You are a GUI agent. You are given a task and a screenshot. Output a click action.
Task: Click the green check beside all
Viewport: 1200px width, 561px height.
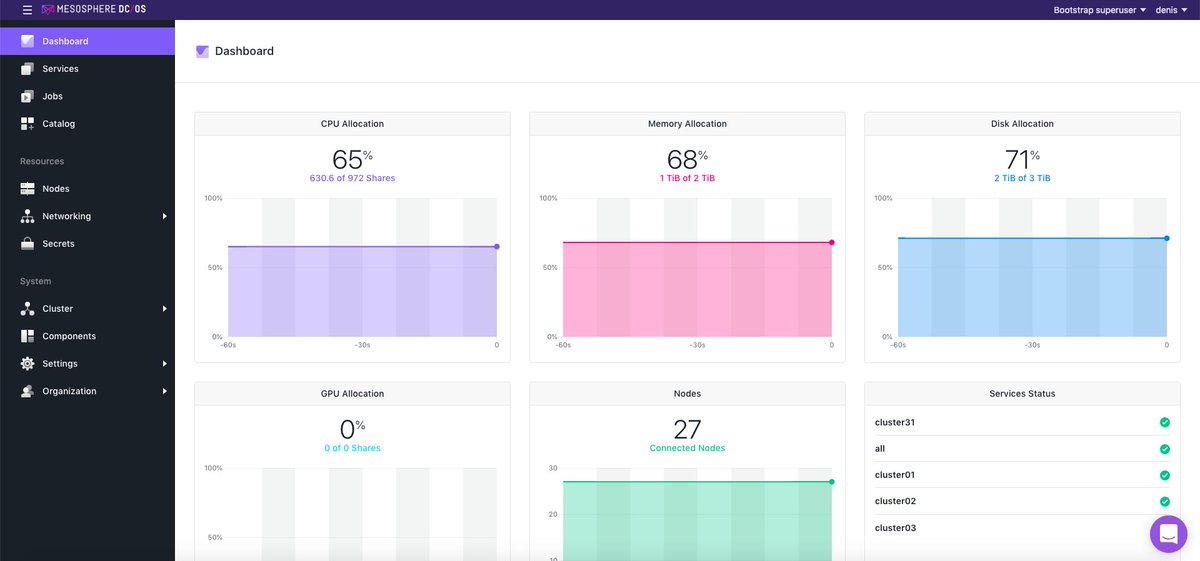click(x=1165, y=449)
